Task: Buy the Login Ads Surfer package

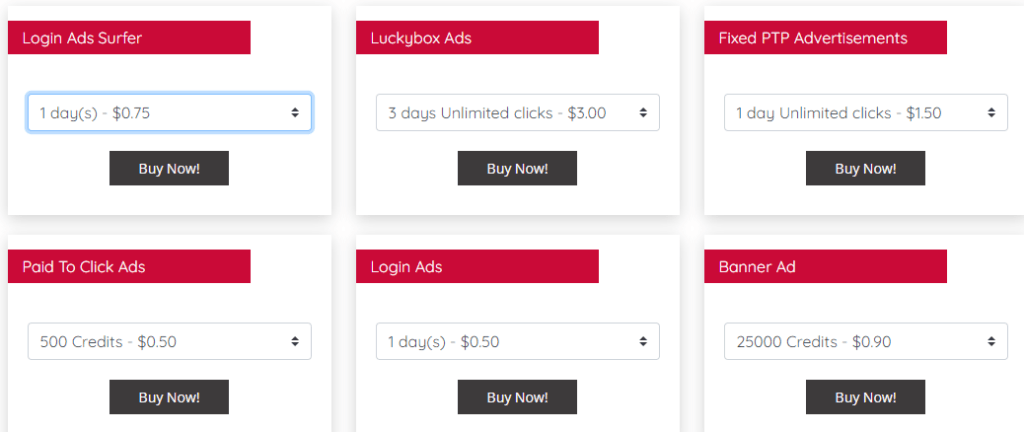Action: tap(169, 168)
